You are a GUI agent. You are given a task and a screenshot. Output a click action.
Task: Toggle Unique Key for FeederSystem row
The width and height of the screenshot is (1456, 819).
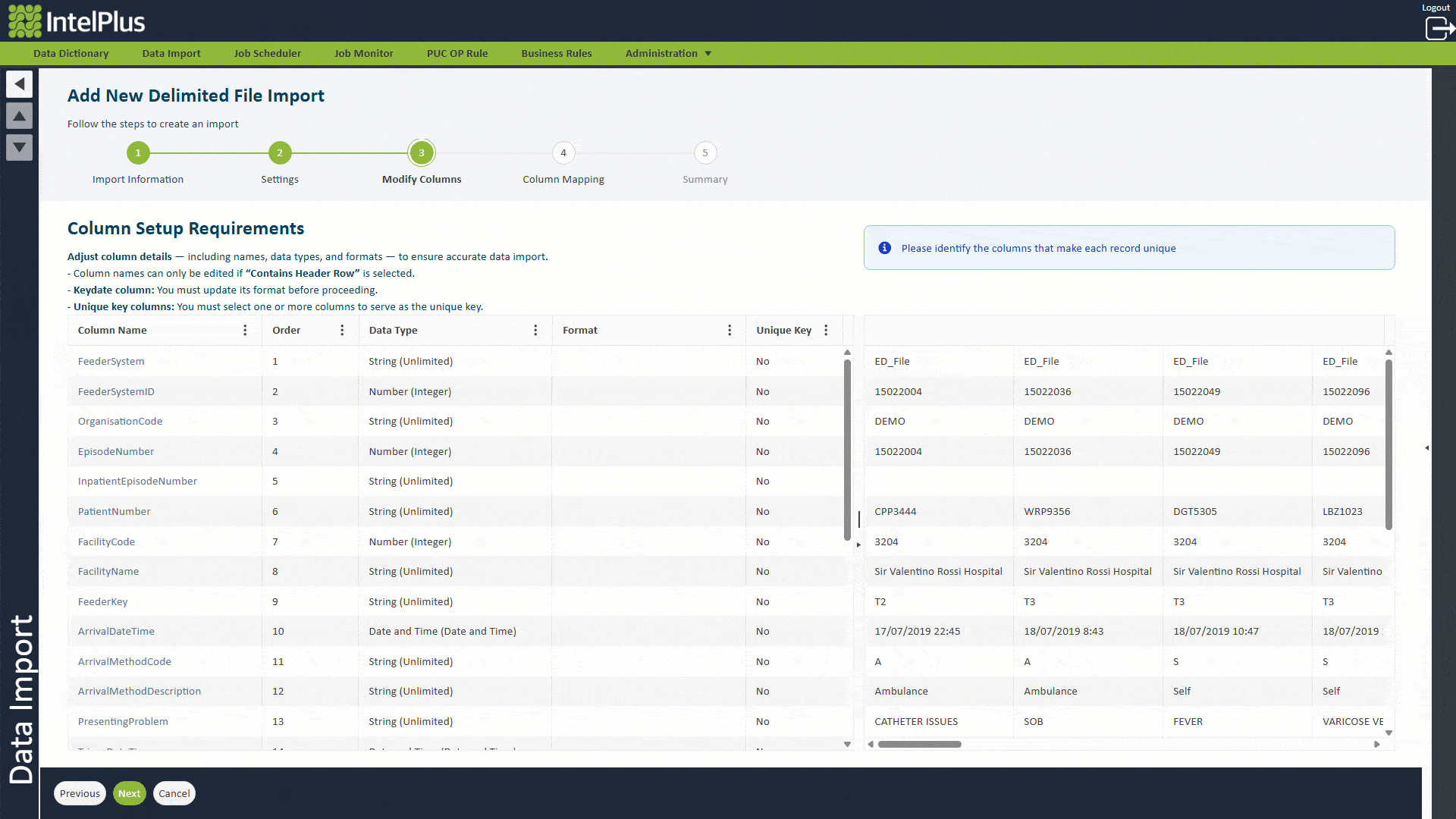763,362
